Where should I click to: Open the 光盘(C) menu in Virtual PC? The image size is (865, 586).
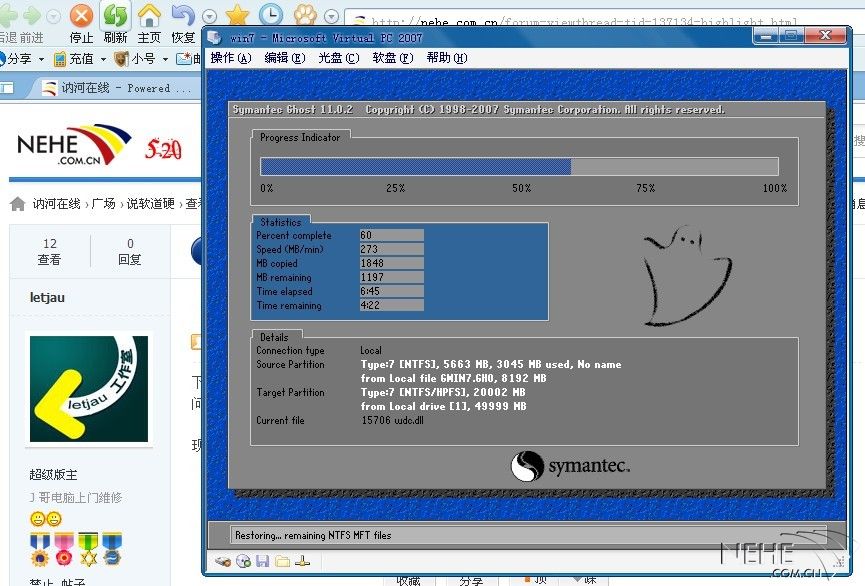[x=338, y=58]
